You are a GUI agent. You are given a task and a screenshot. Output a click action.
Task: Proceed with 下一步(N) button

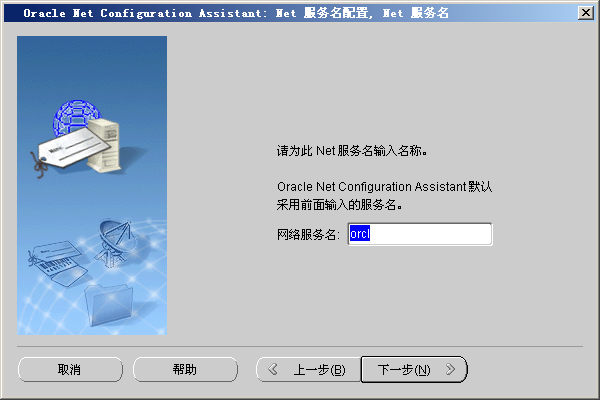[x=414, y=369]
